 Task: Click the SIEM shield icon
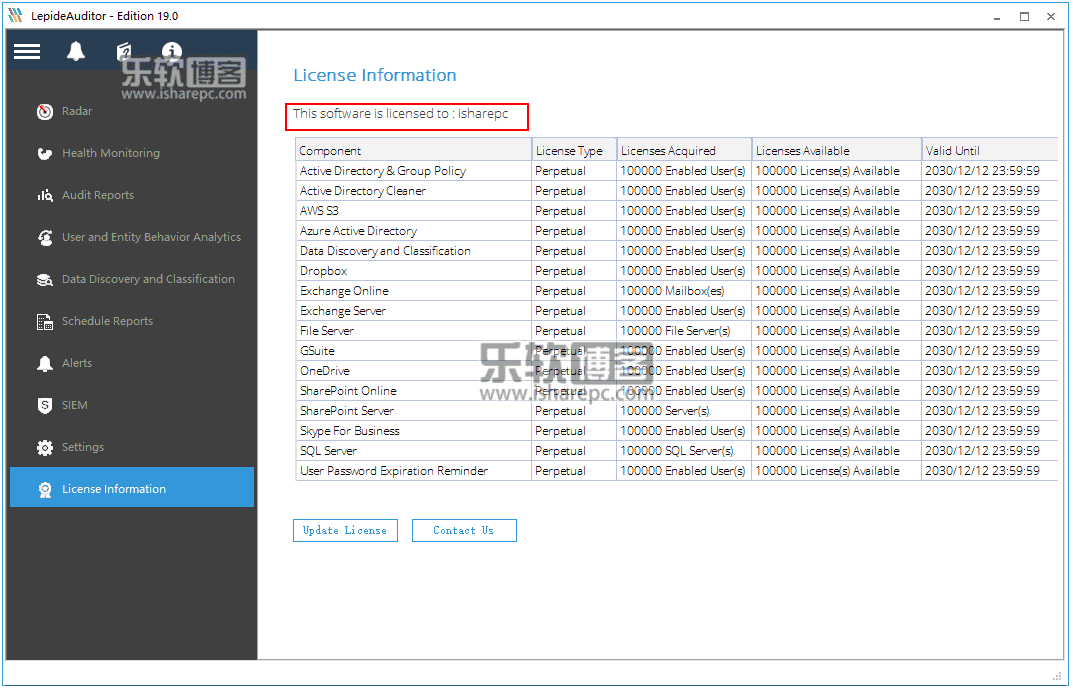pyautogui.click(x=45, y=405)
